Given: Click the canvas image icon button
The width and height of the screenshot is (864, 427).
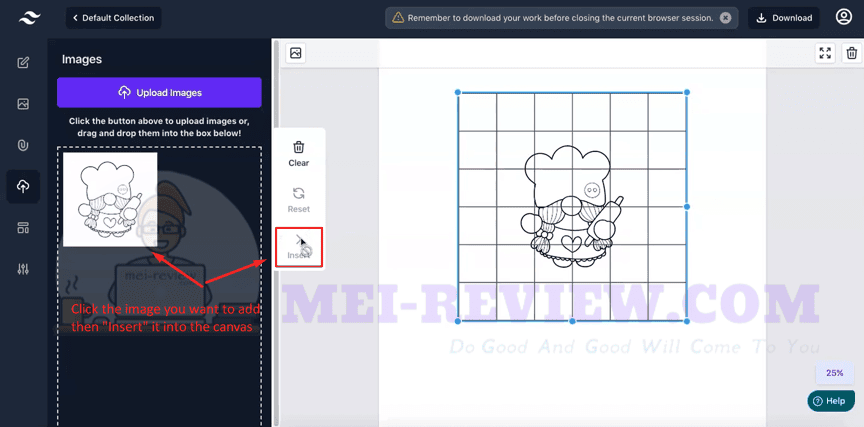Looking at the screenshot, I should (296, 53).
